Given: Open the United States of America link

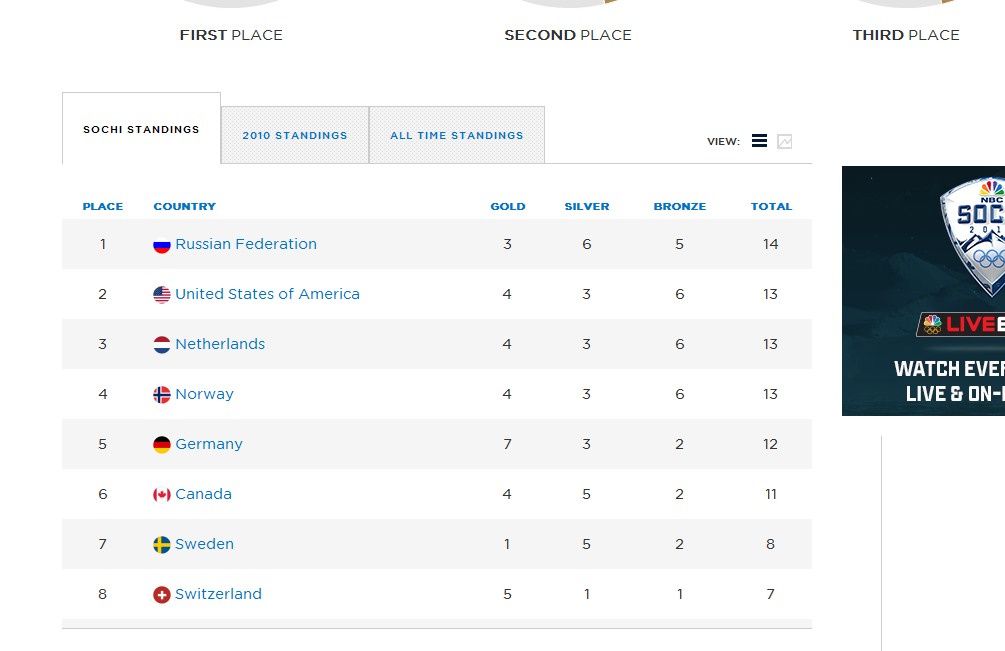Looking at the screenshot, I should [267, 294].
